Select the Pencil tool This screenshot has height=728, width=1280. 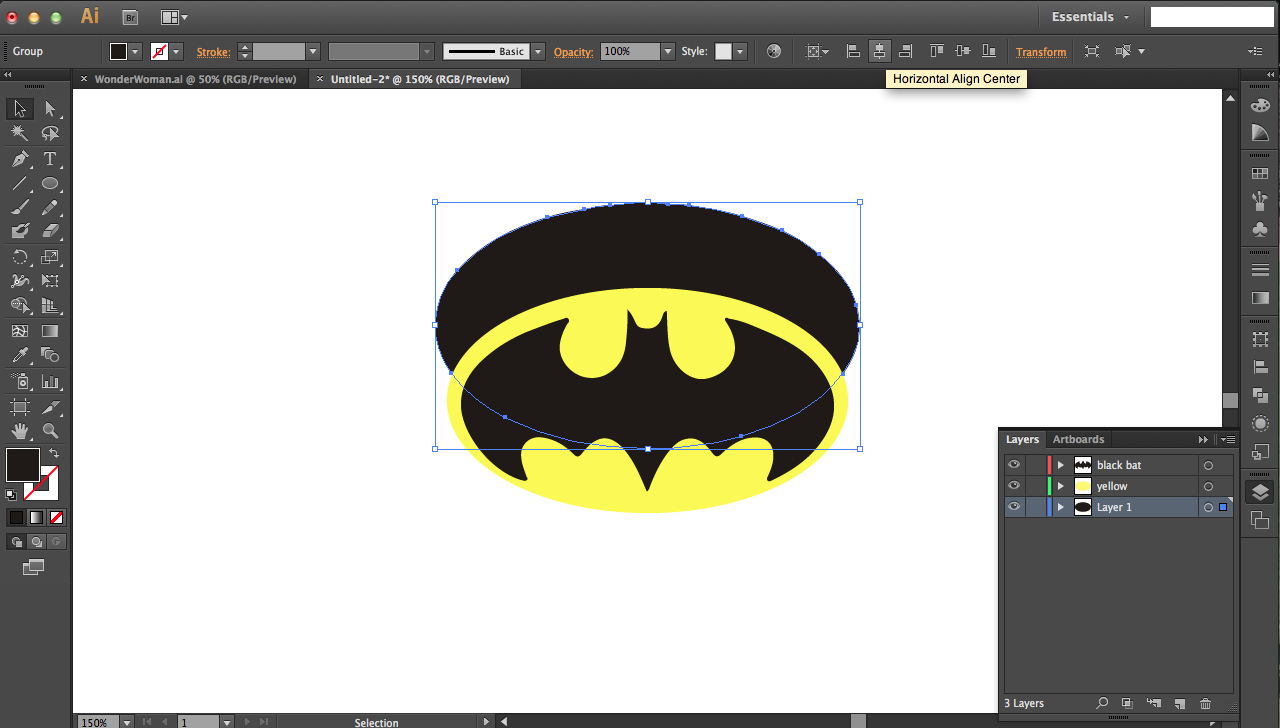point(50,208)
